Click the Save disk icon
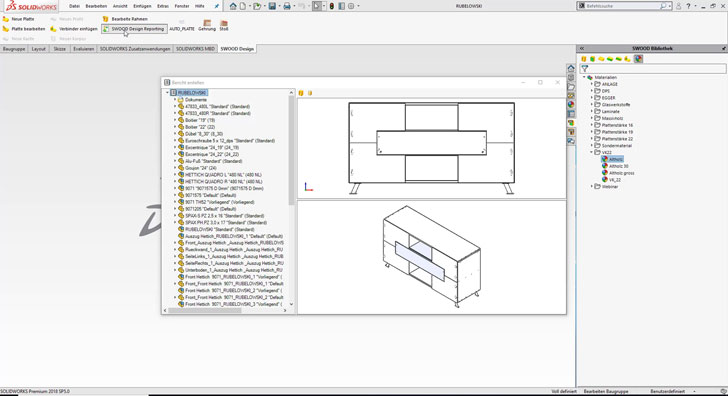728x396 pixels. point(272,6)
